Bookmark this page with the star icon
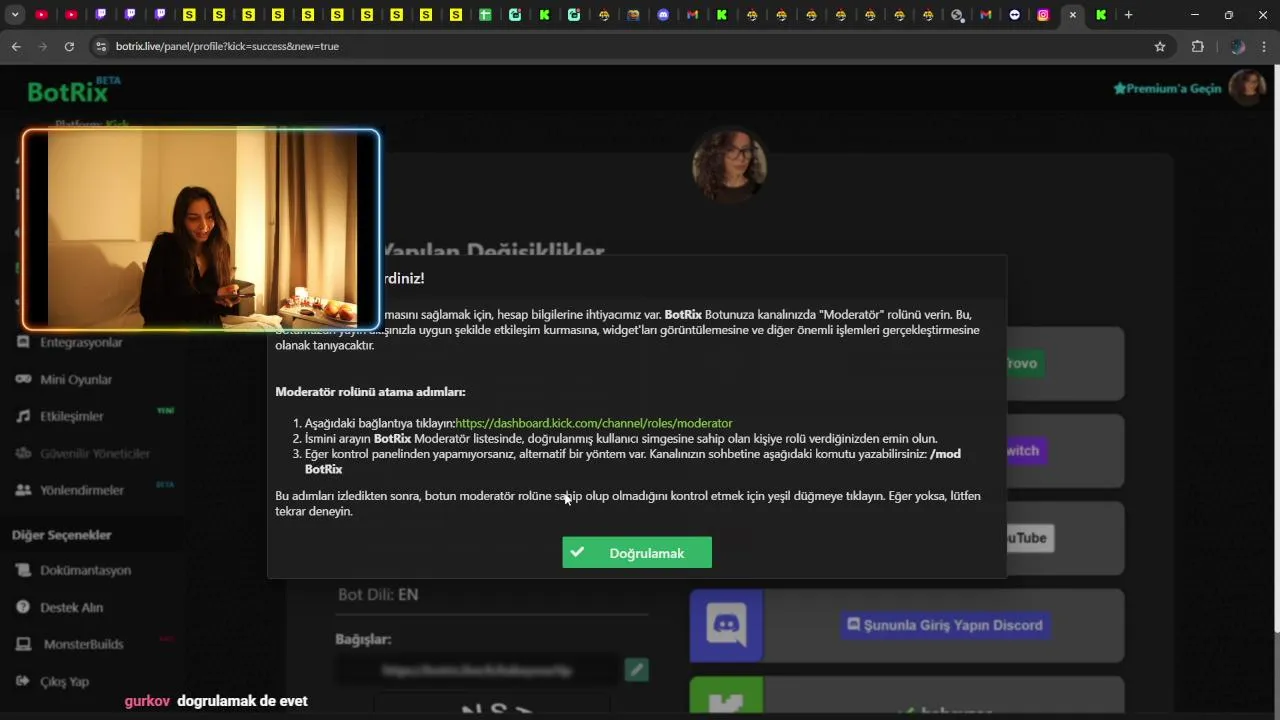 1160,46
